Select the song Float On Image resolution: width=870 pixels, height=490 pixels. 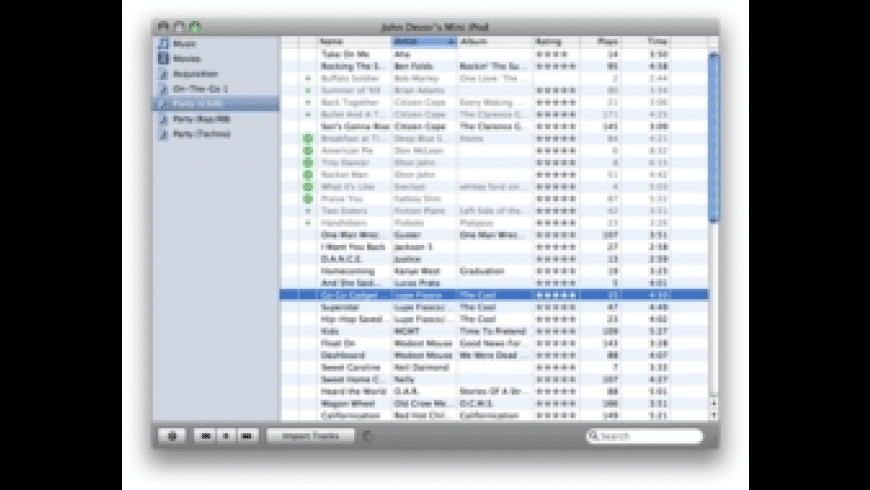pyautogui.click(x=338, y=343)
